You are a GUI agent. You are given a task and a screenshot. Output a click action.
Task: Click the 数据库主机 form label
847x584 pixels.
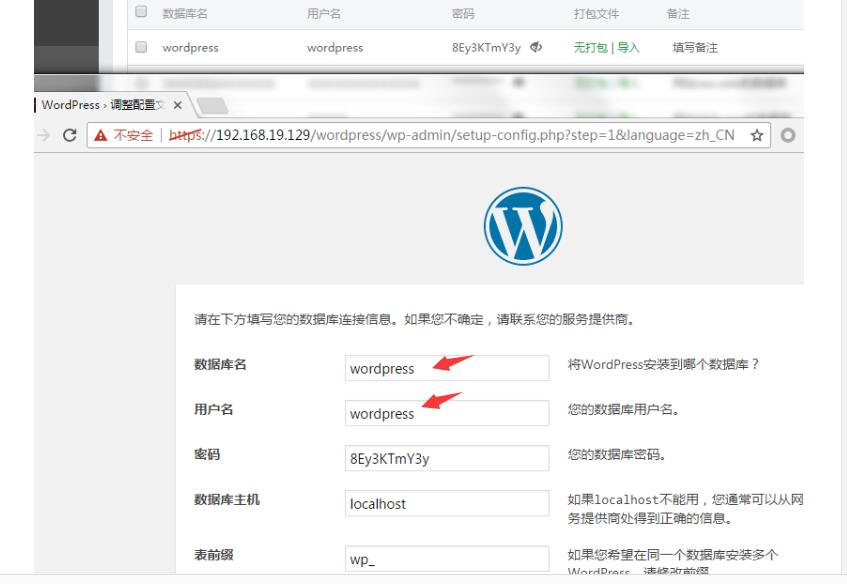pyautogui.click(x=227, y=499)
